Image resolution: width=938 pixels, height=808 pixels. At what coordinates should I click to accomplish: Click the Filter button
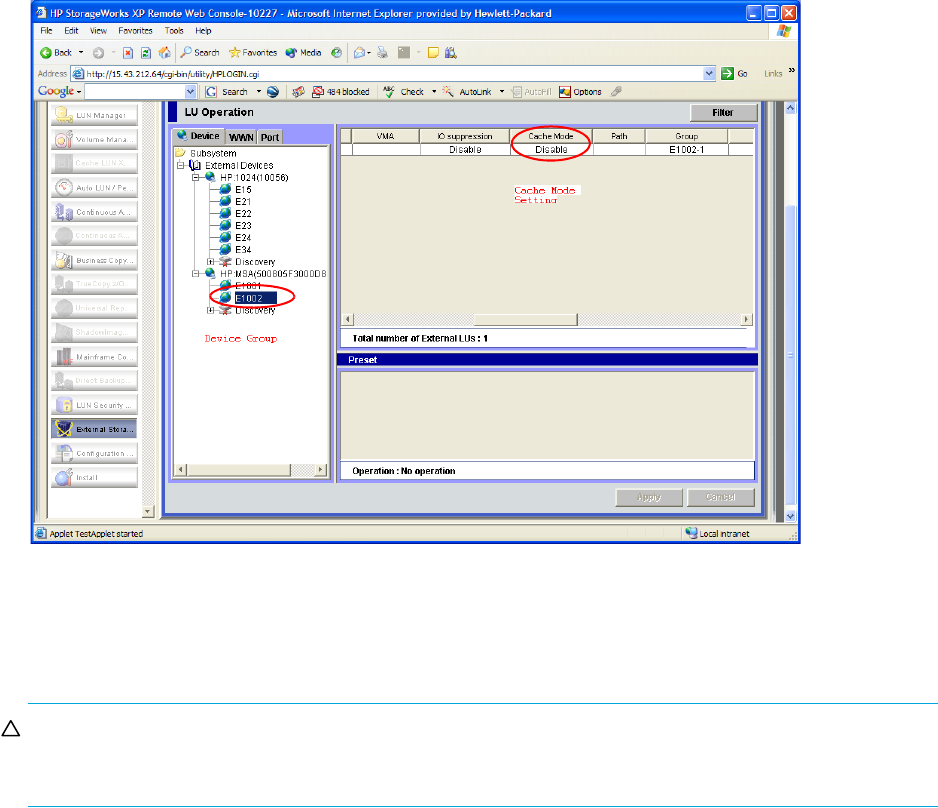click(724, 113)
